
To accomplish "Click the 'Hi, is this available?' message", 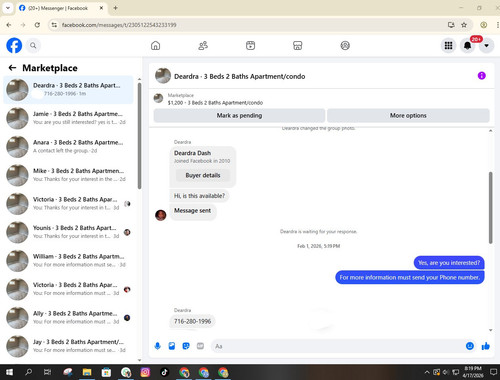I will tap(199, 196).
